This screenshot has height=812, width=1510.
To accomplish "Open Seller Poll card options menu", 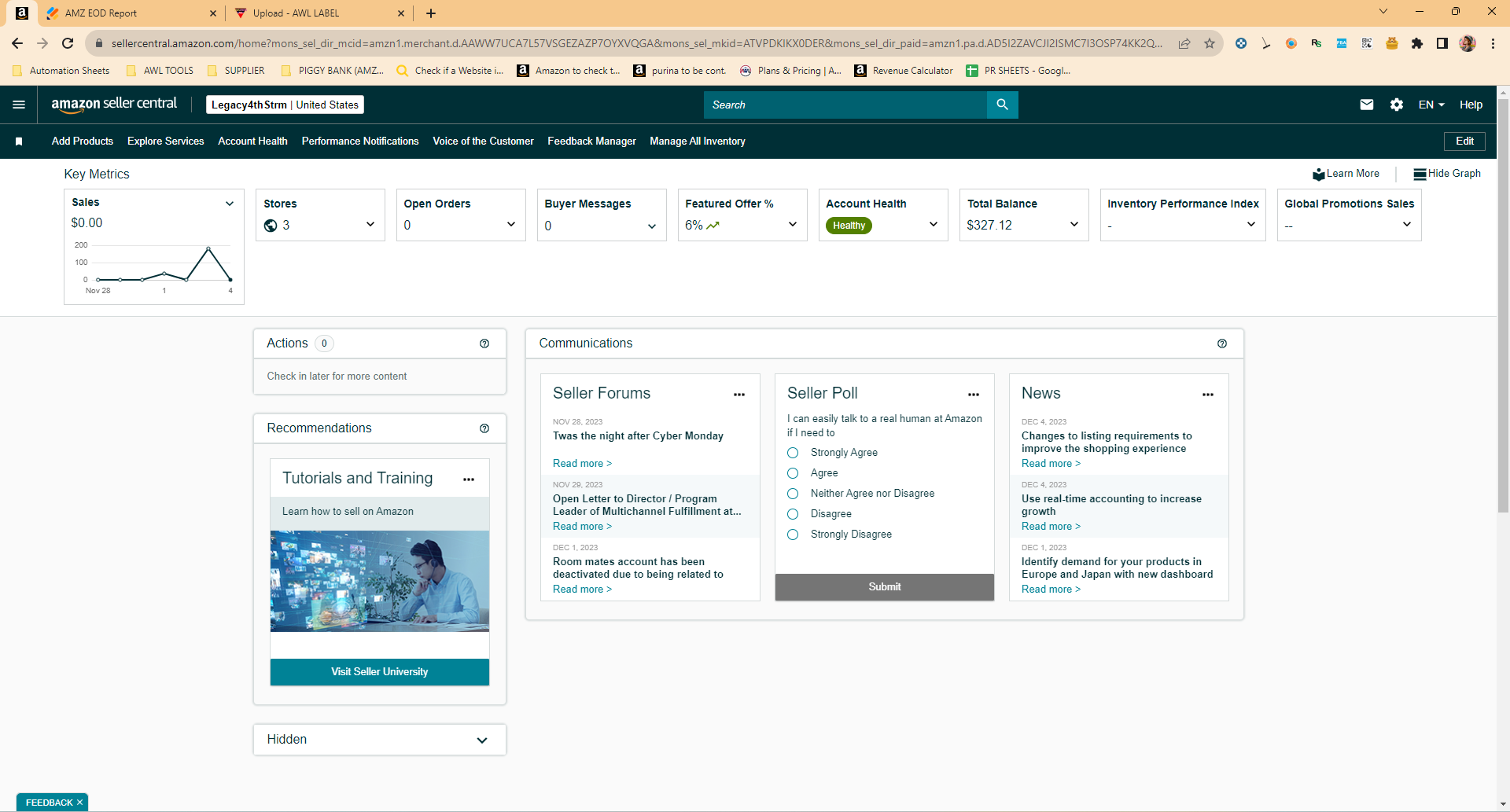I will click(x=974, y=395).
